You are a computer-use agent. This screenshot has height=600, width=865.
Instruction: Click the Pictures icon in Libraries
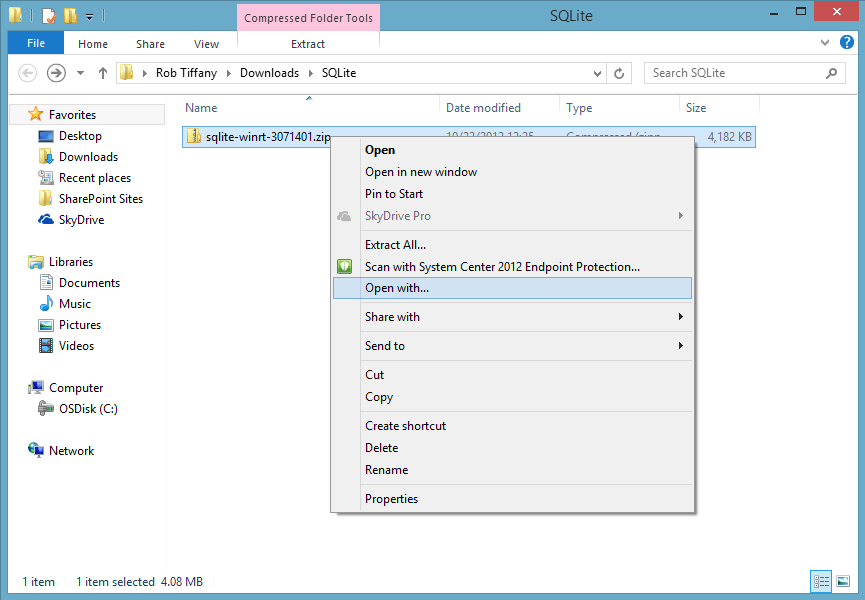point(46,325)
